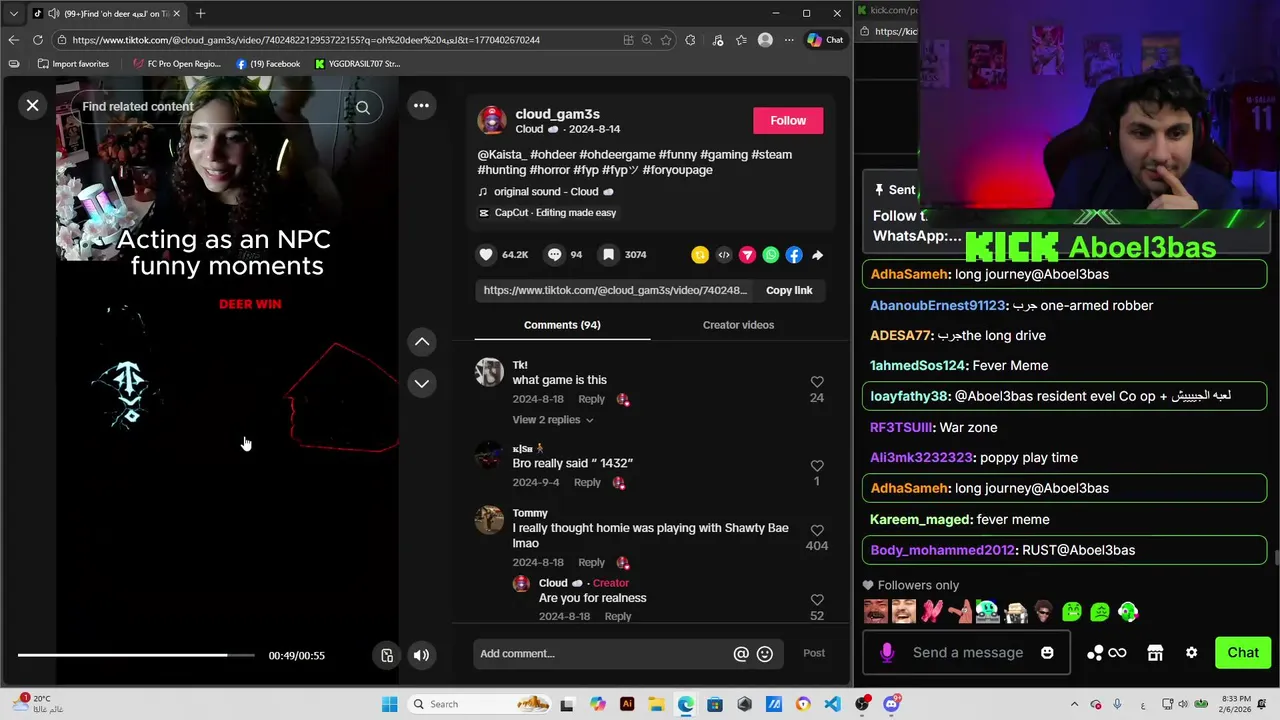Get the embed code icon
The height and width of the screenshot is (720, 1280).
point(724,255)
